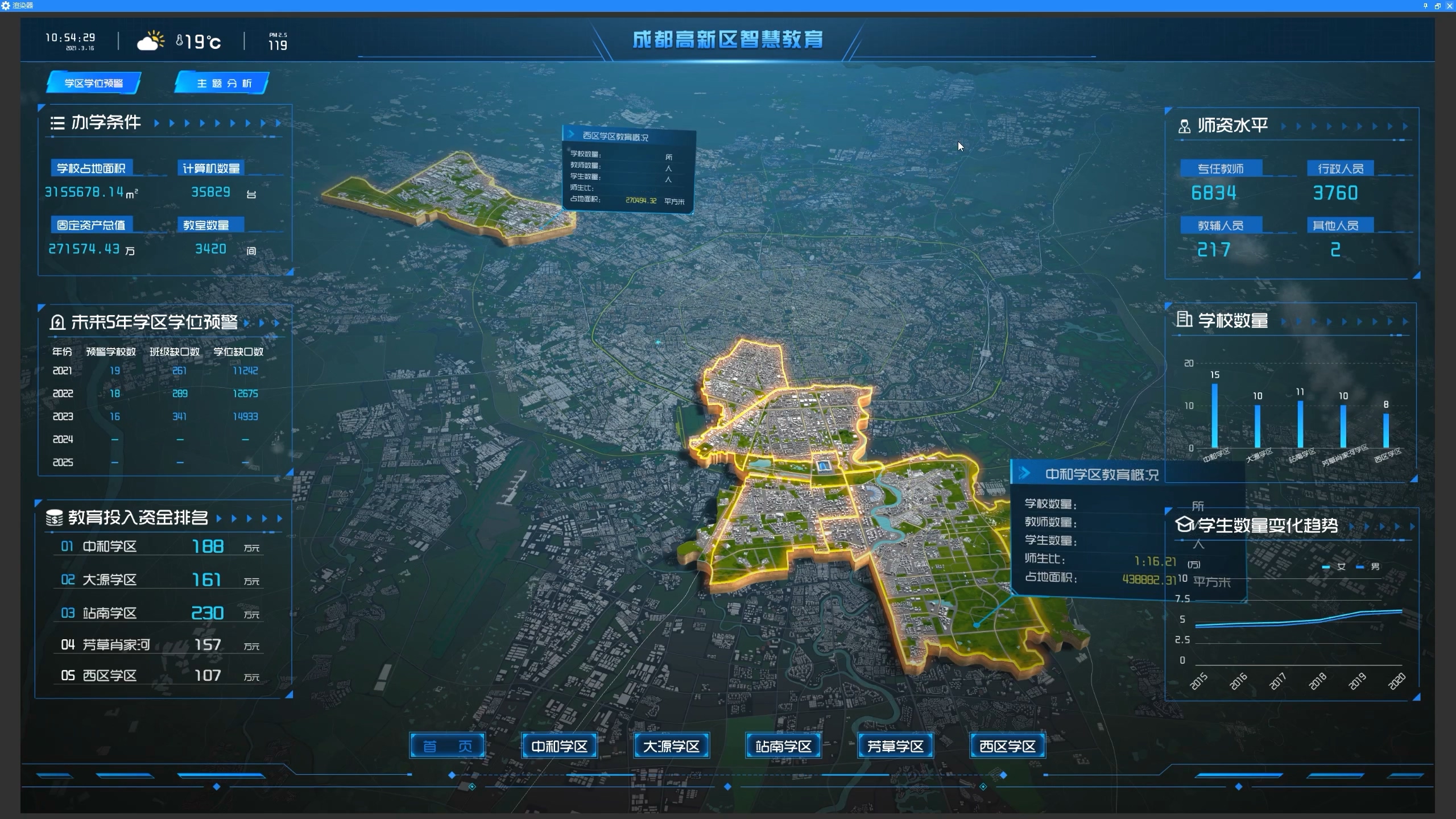Click the 01 中和学区 funding ranking row
The height and width of the screenshot is (819, 1456).
pos(159,547)
